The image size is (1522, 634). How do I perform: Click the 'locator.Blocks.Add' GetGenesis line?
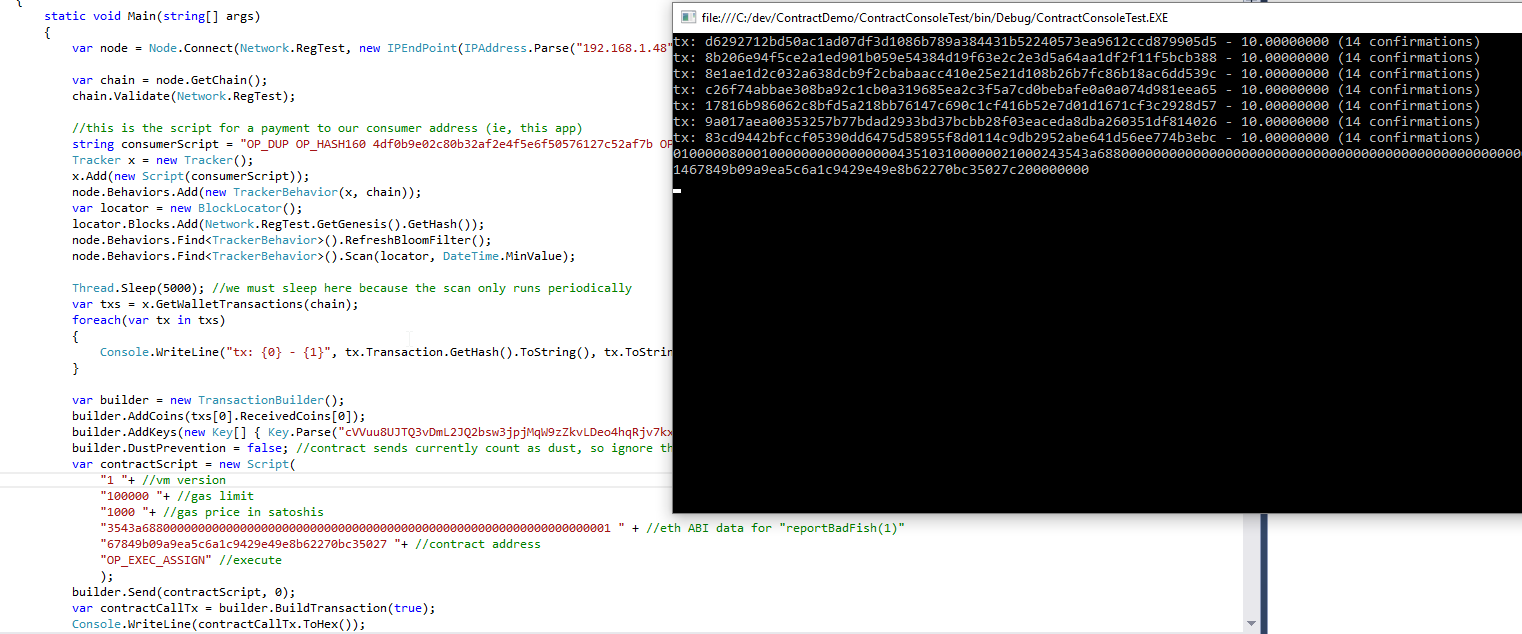[x=278, y=224]
